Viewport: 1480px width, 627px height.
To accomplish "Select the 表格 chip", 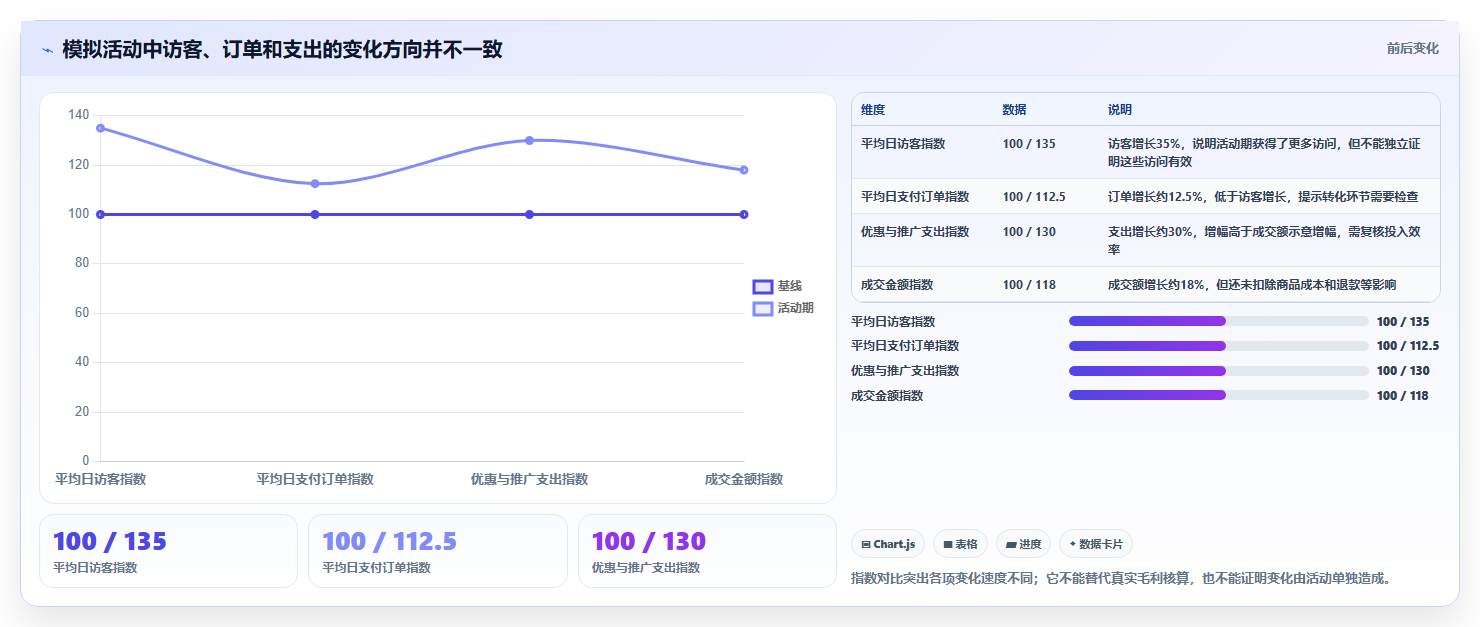I will point(960,544).
